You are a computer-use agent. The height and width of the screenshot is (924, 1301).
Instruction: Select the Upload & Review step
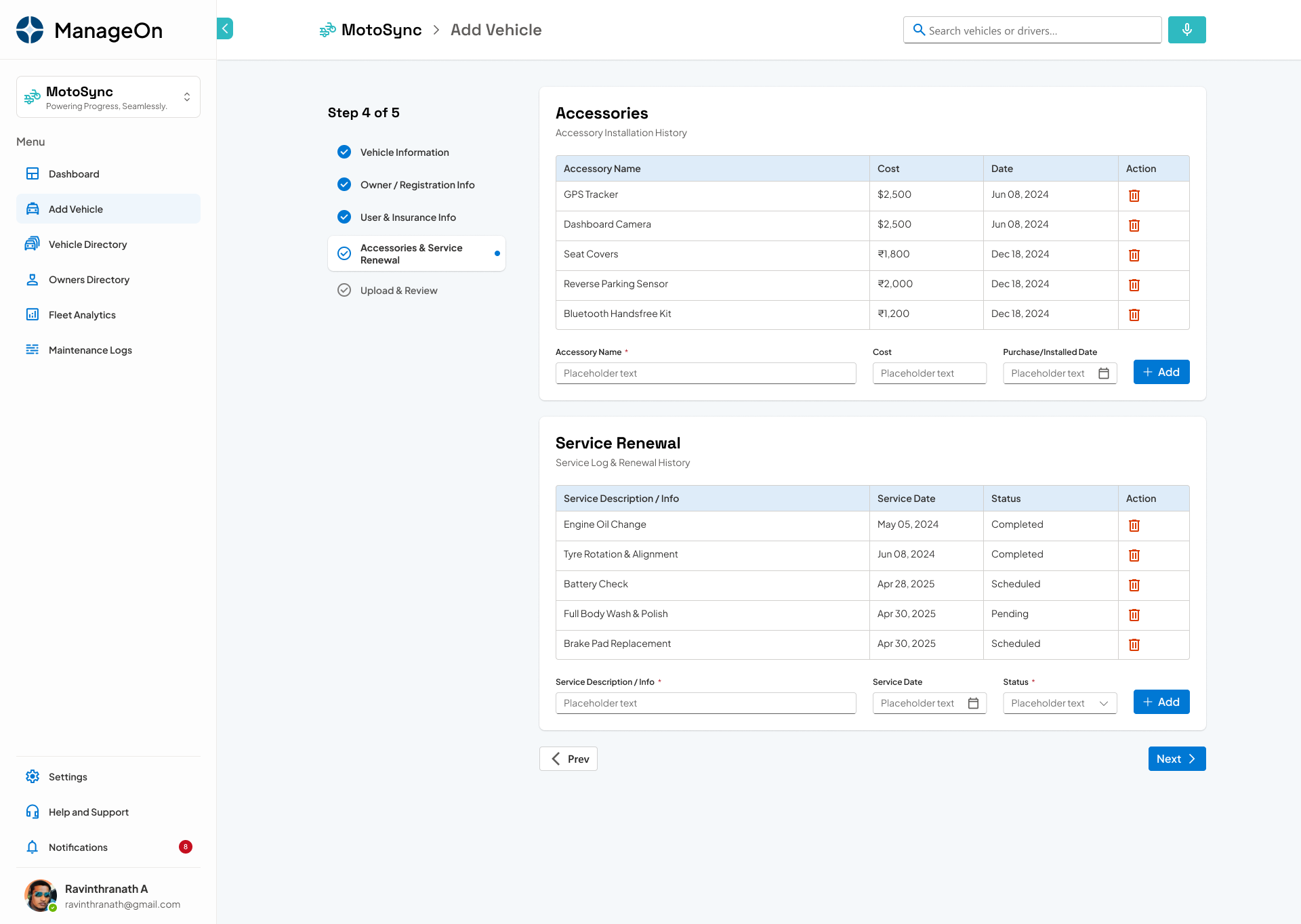coord(399,290)
